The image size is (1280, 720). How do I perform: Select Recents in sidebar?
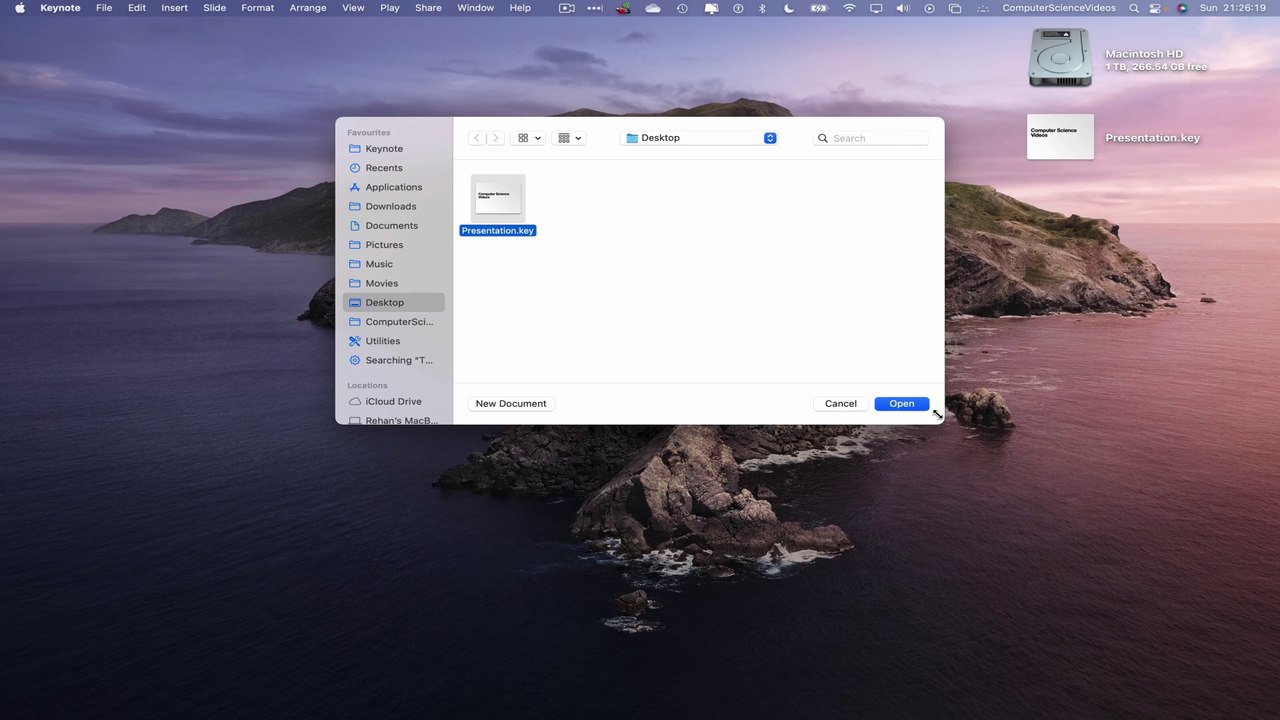[x=393, y=168]
